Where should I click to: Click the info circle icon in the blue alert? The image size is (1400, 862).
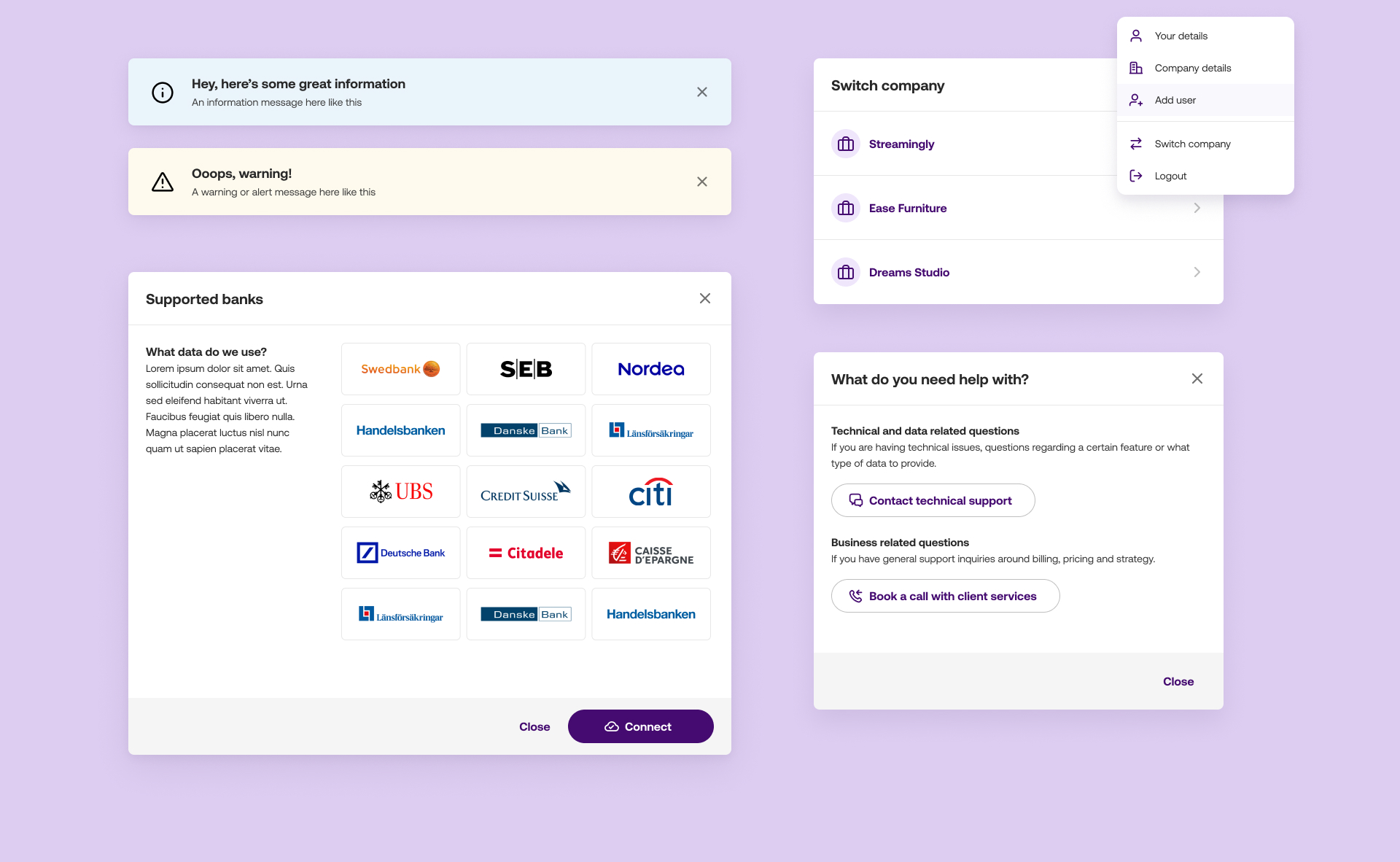coord(163,93)
